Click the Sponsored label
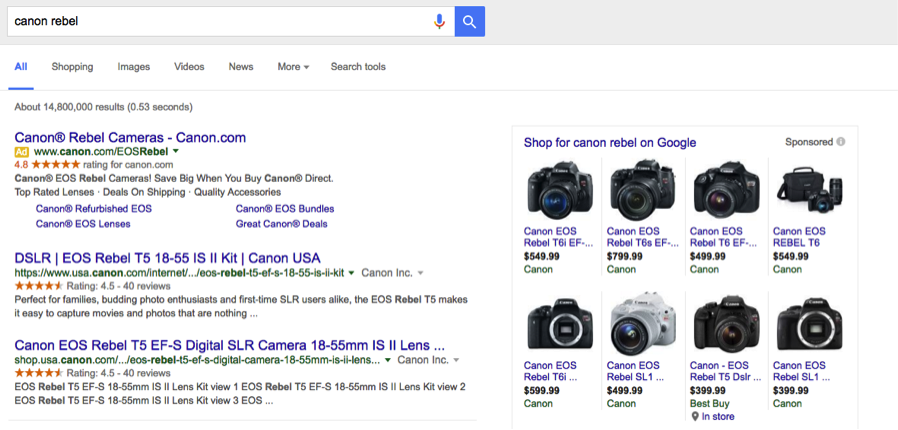This screenshot has height=430, width=898. 809,142
